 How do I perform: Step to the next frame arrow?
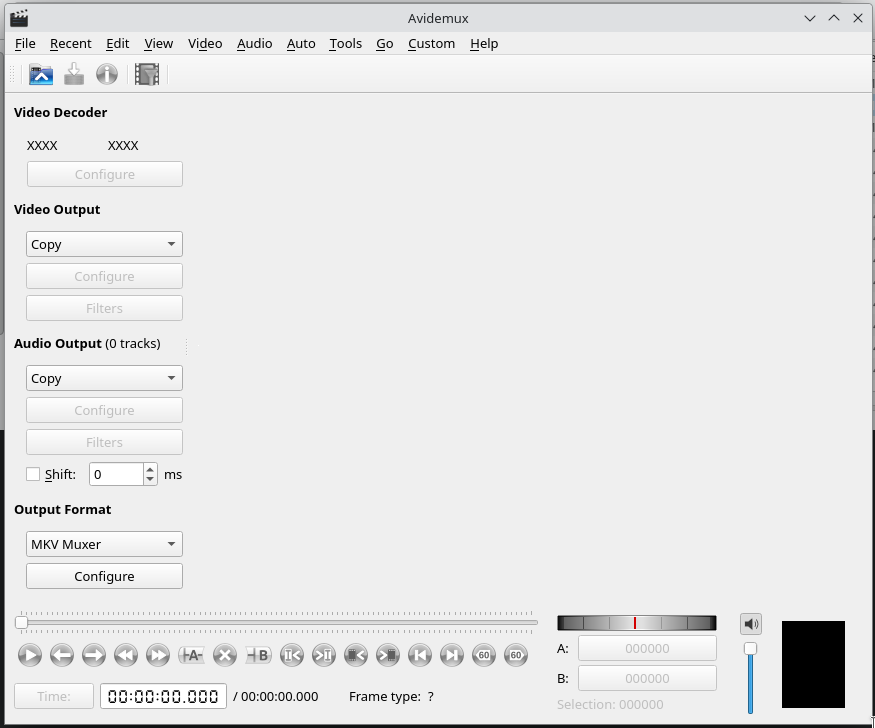pyautogui.click(x=94, y=655)
